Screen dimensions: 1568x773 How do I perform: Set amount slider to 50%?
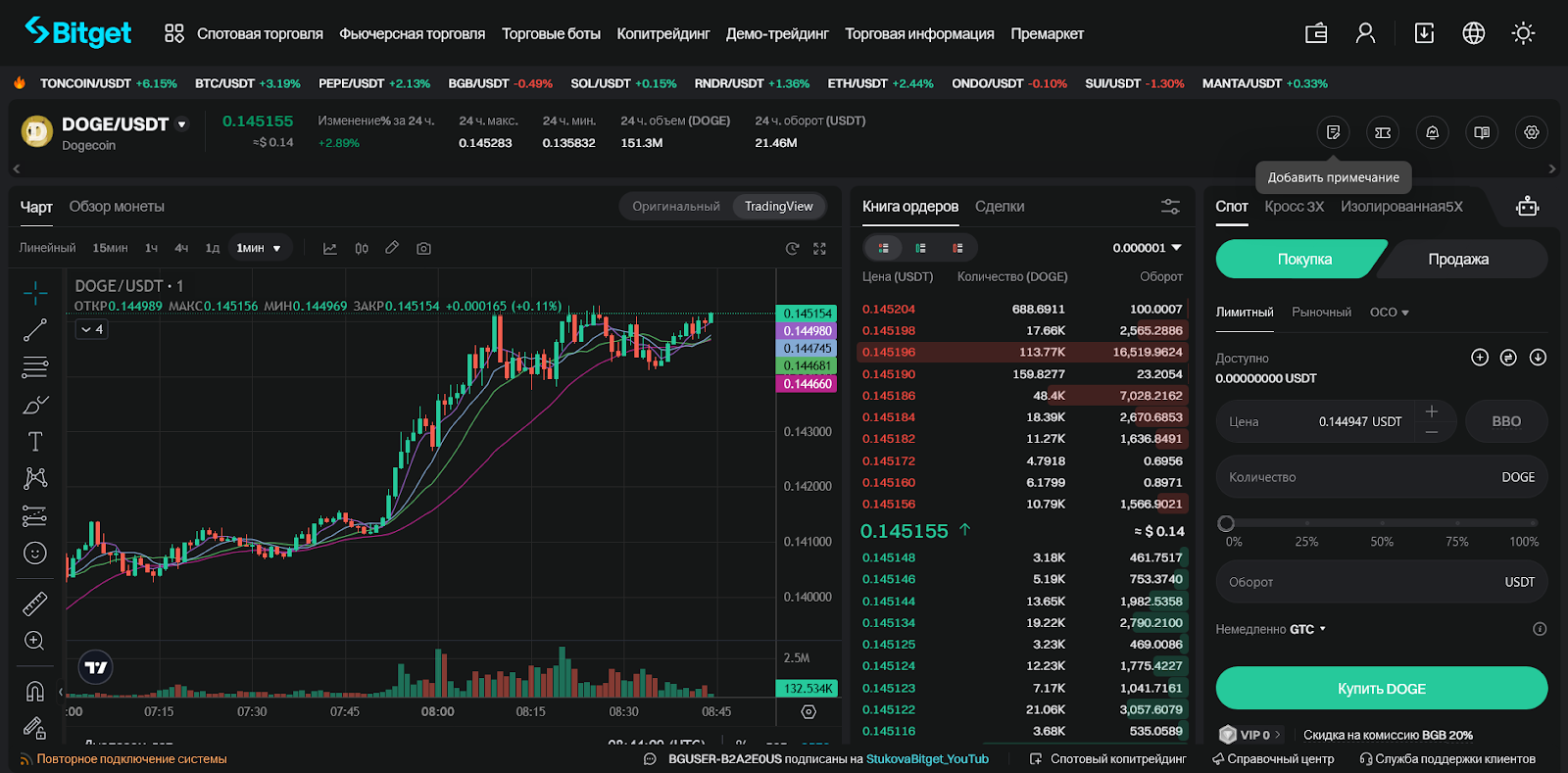(x=1382, y=523)
